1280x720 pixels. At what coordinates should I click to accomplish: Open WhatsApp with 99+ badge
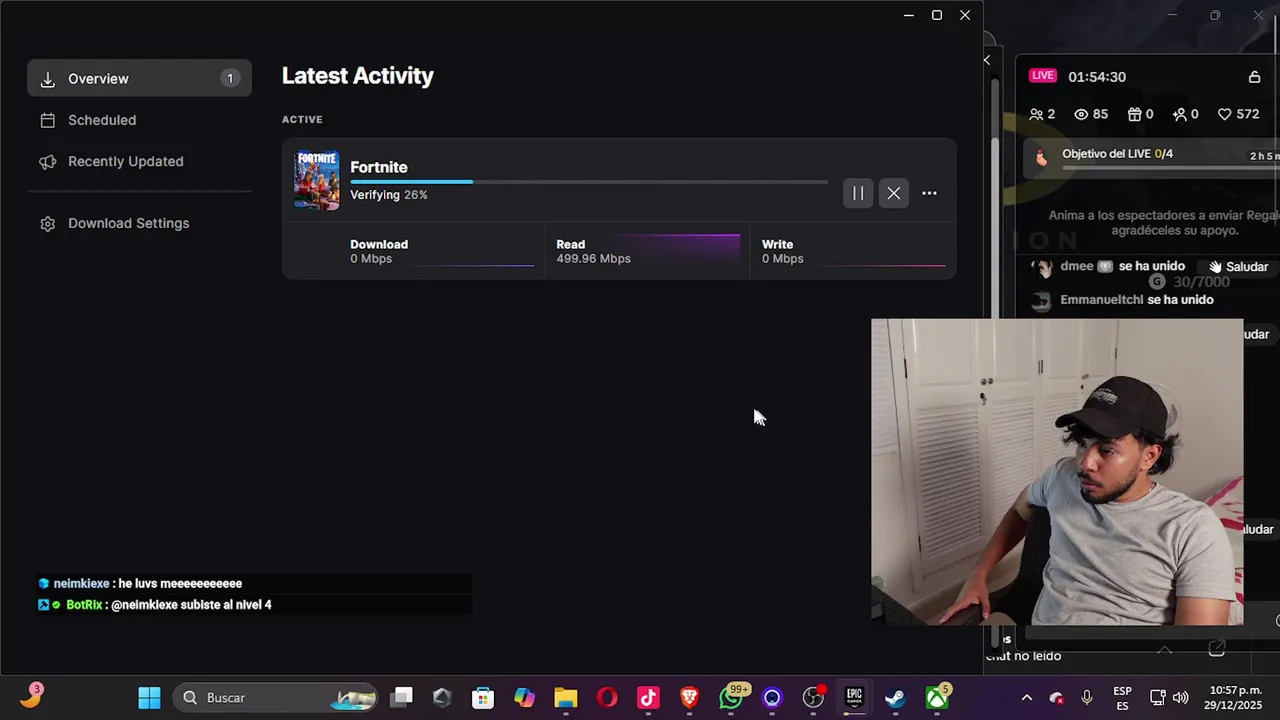(731, 698)
